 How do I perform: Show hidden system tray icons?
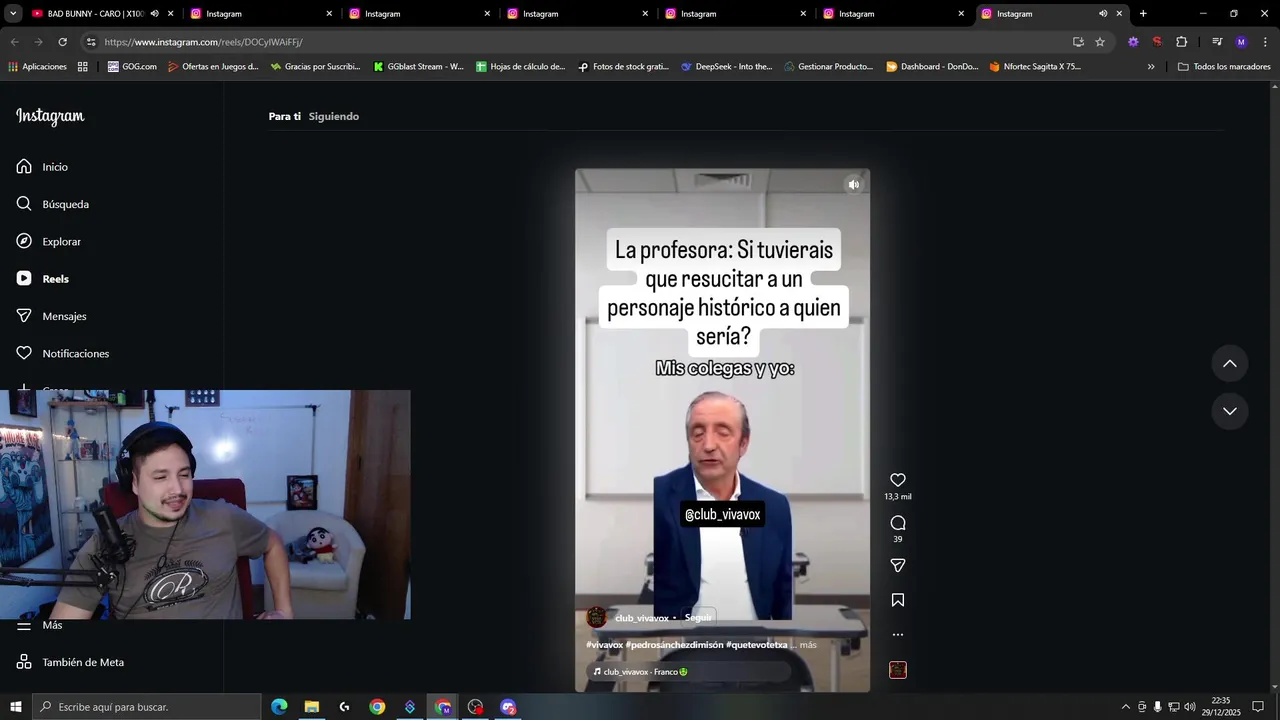click(1125, 707)
